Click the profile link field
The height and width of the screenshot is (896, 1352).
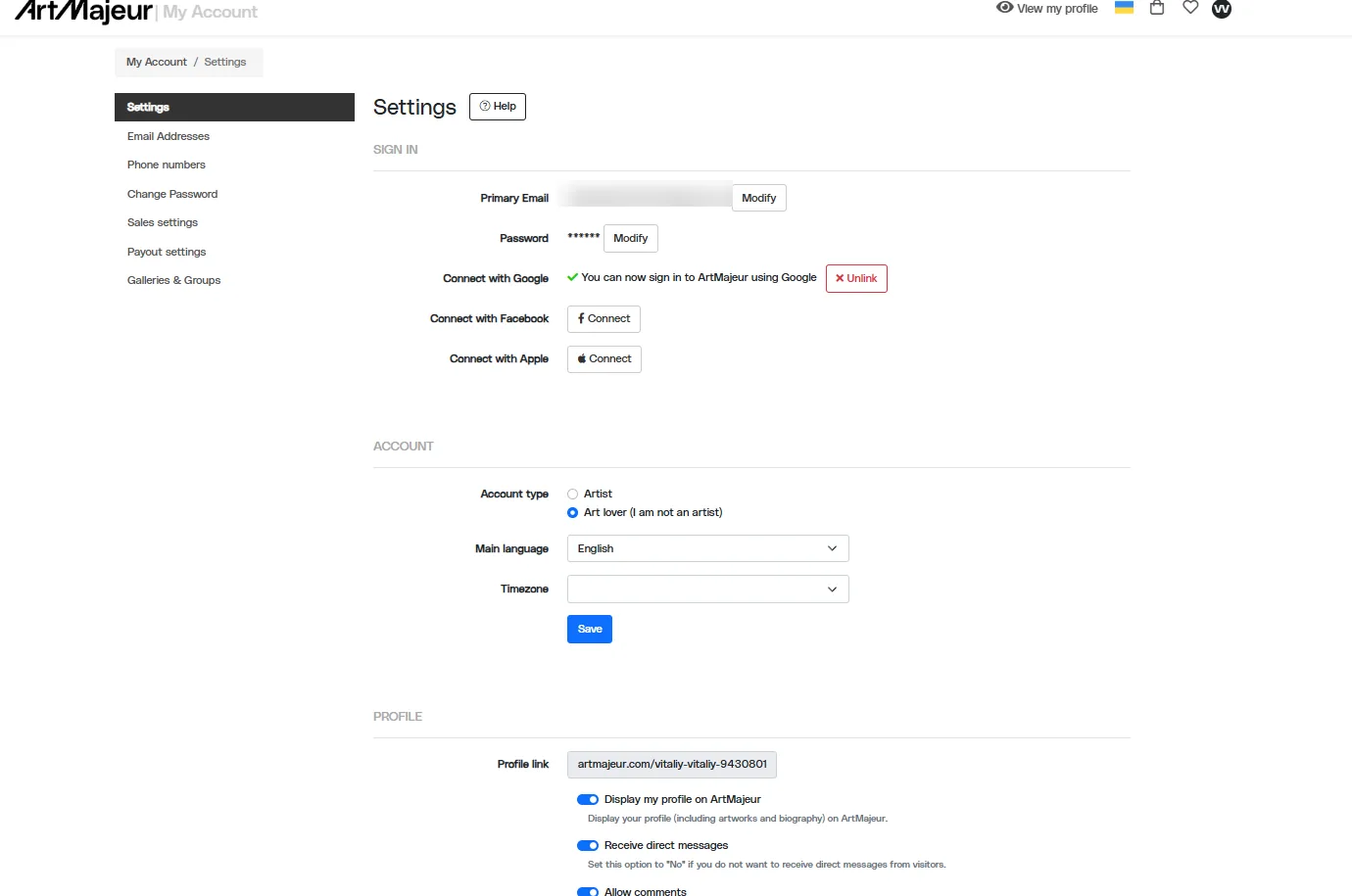coord(672,765)
